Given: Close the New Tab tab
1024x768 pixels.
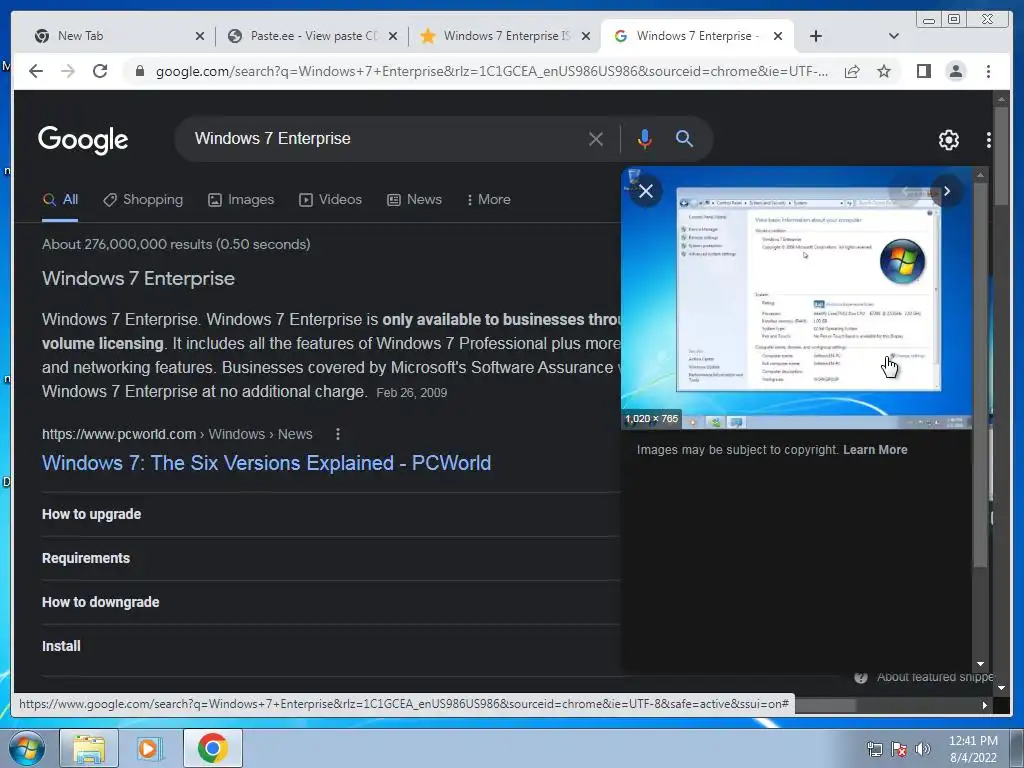Looking at the screenshot, I should [200, 37].
